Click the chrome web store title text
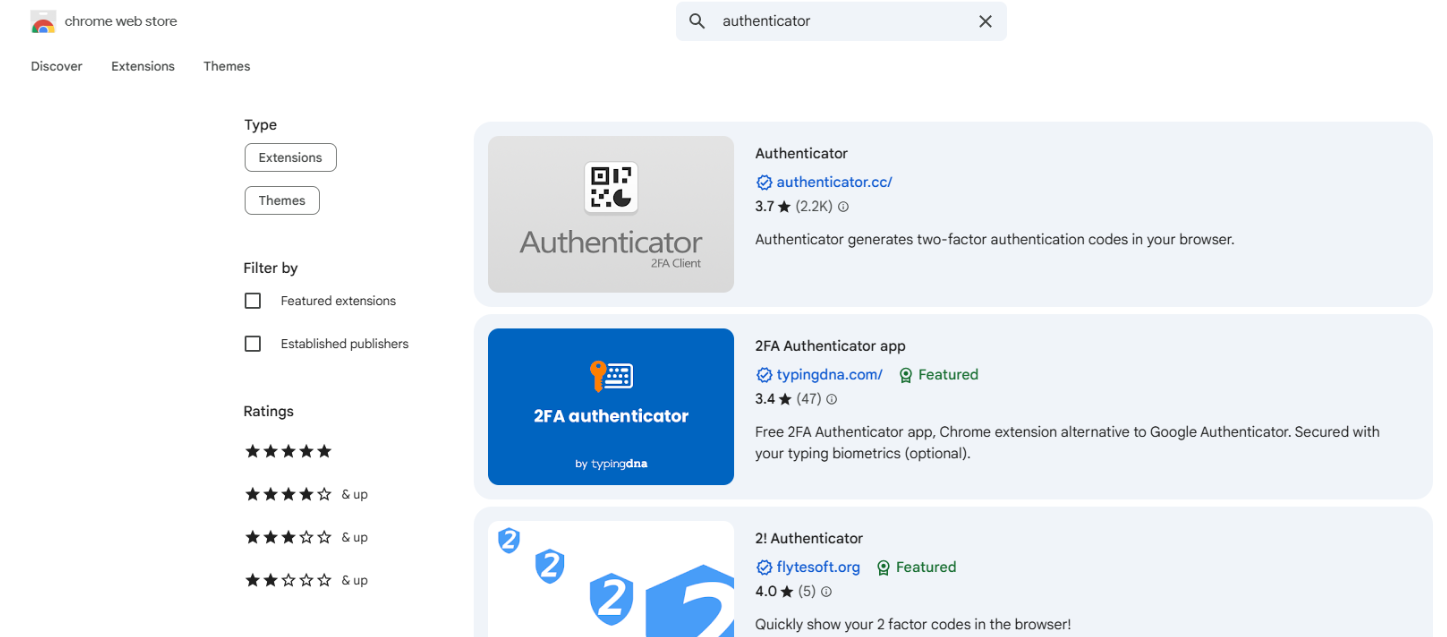Image resolution: width=1447 pixels, height=637 pixels. point(121,21)
